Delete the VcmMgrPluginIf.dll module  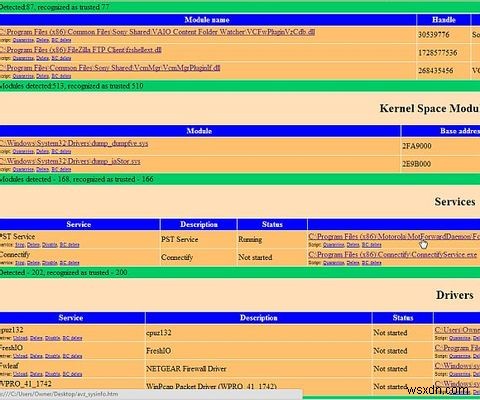[42, 76]
